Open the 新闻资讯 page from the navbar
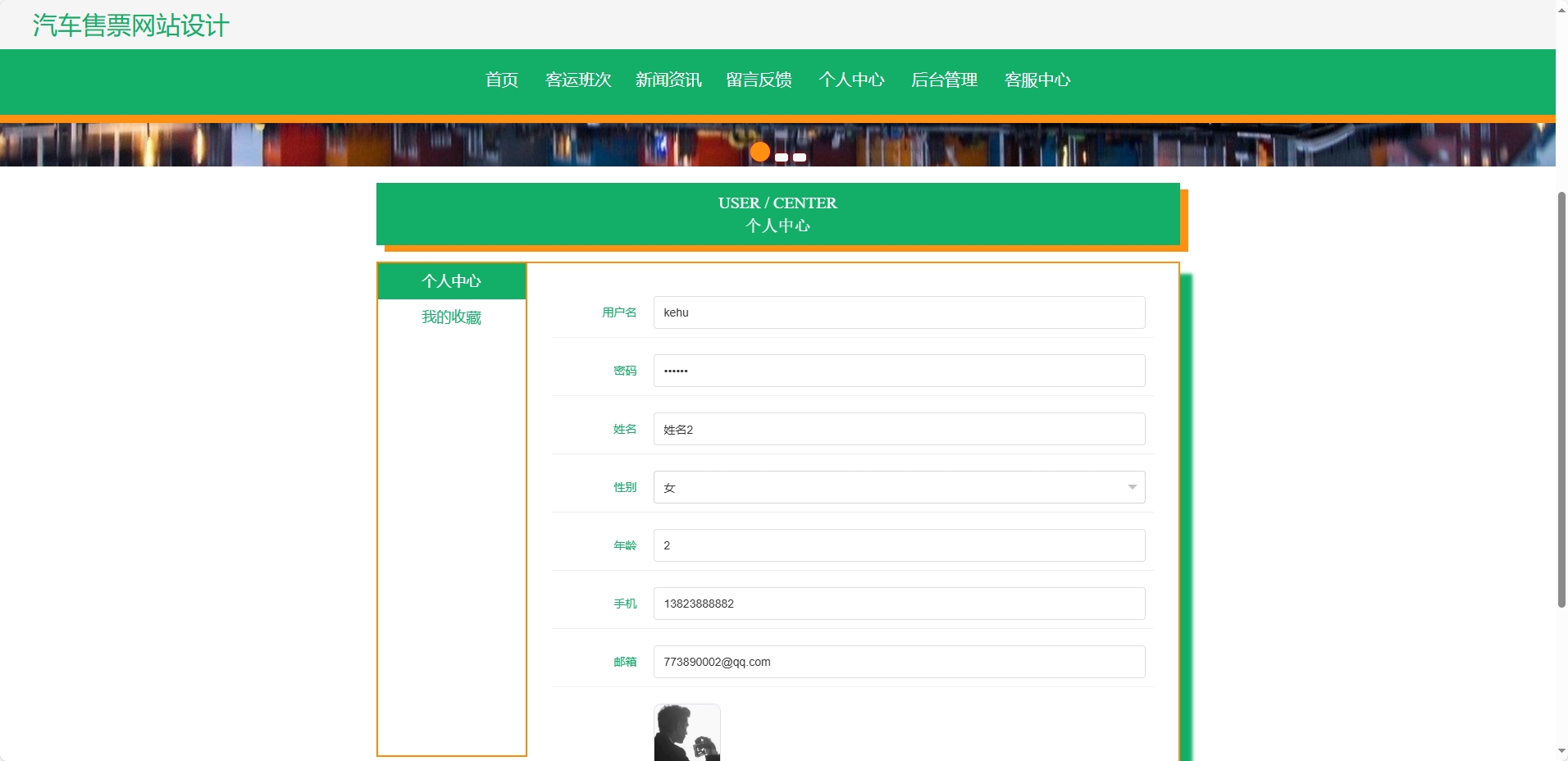This screenshot has height=761, width=1568. click(668, 80)
